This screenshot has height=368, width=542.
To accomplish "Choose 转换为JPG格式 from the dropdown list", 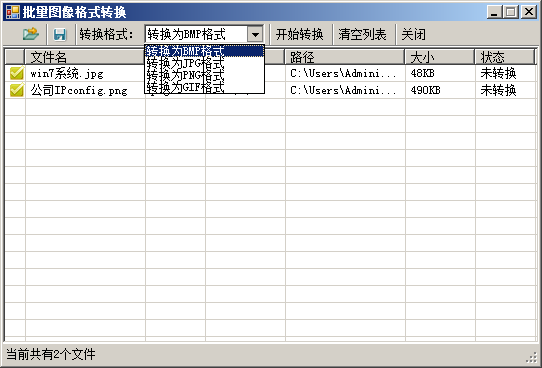I will point(204,64).
